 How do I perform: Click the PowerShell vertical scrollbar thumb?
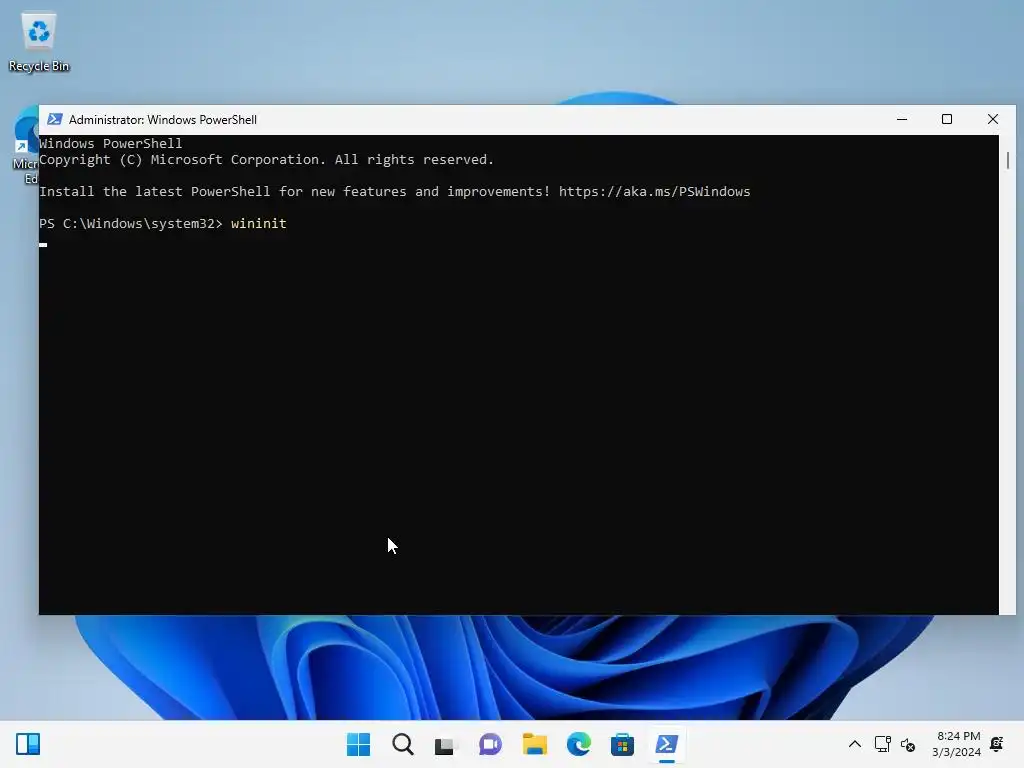pyautogui.click(x=1008, y=160)
